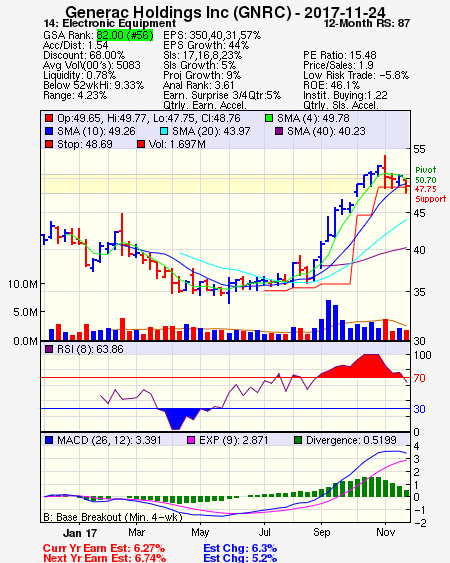Screen dimensions: 450x563
Task: Click the ROE: 46.1% value
Action: pos(331,85)
